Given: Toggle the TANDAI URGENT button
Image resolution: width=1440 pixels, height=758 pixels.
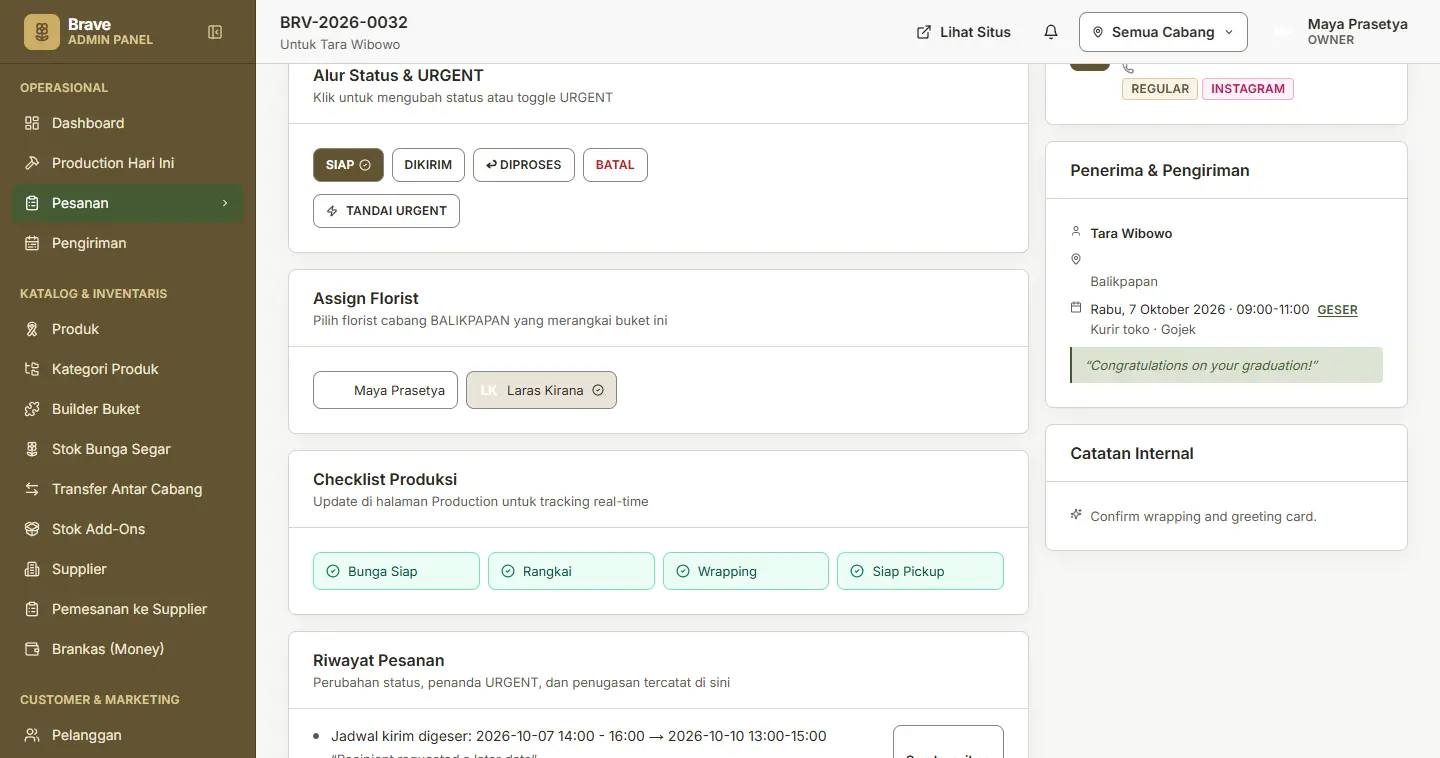Looking at the screenshot, I should click(x=386, y=211).
